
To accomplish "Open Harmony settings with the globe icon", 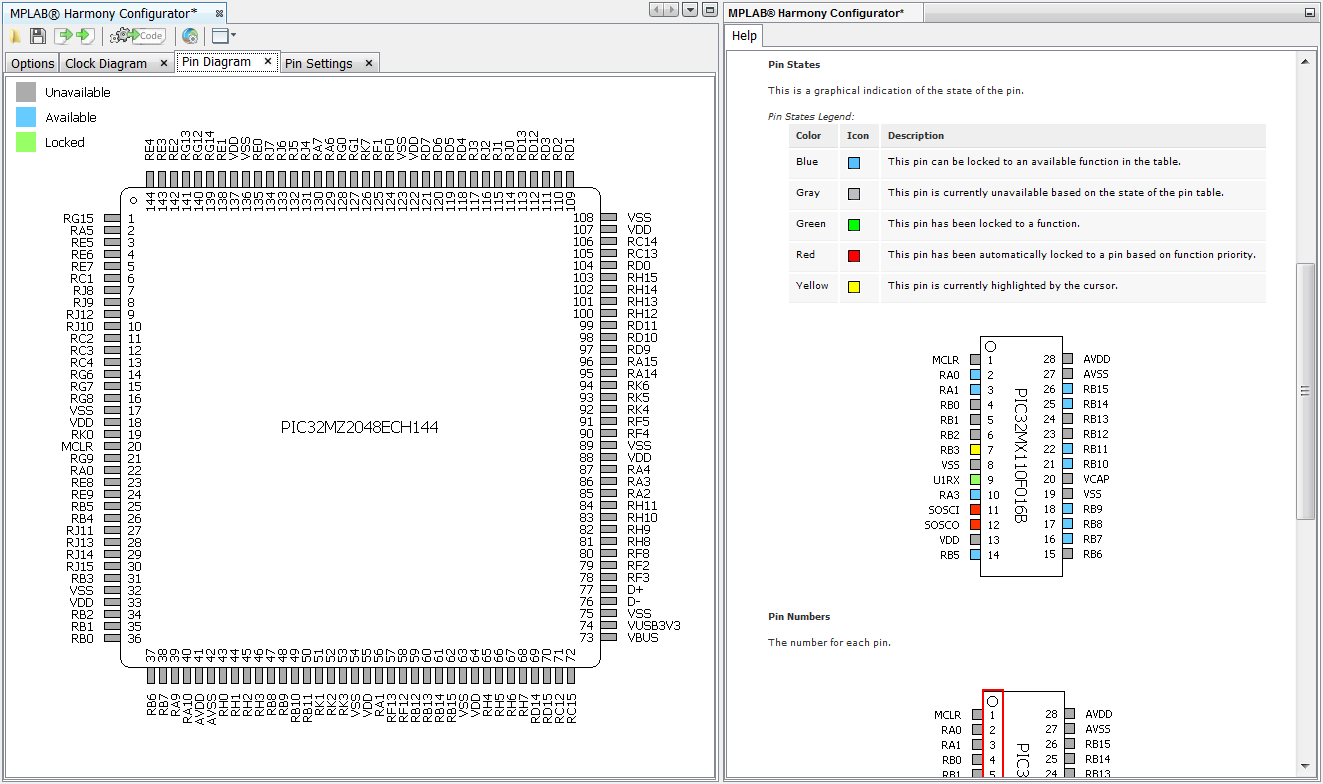I will 189,36.
